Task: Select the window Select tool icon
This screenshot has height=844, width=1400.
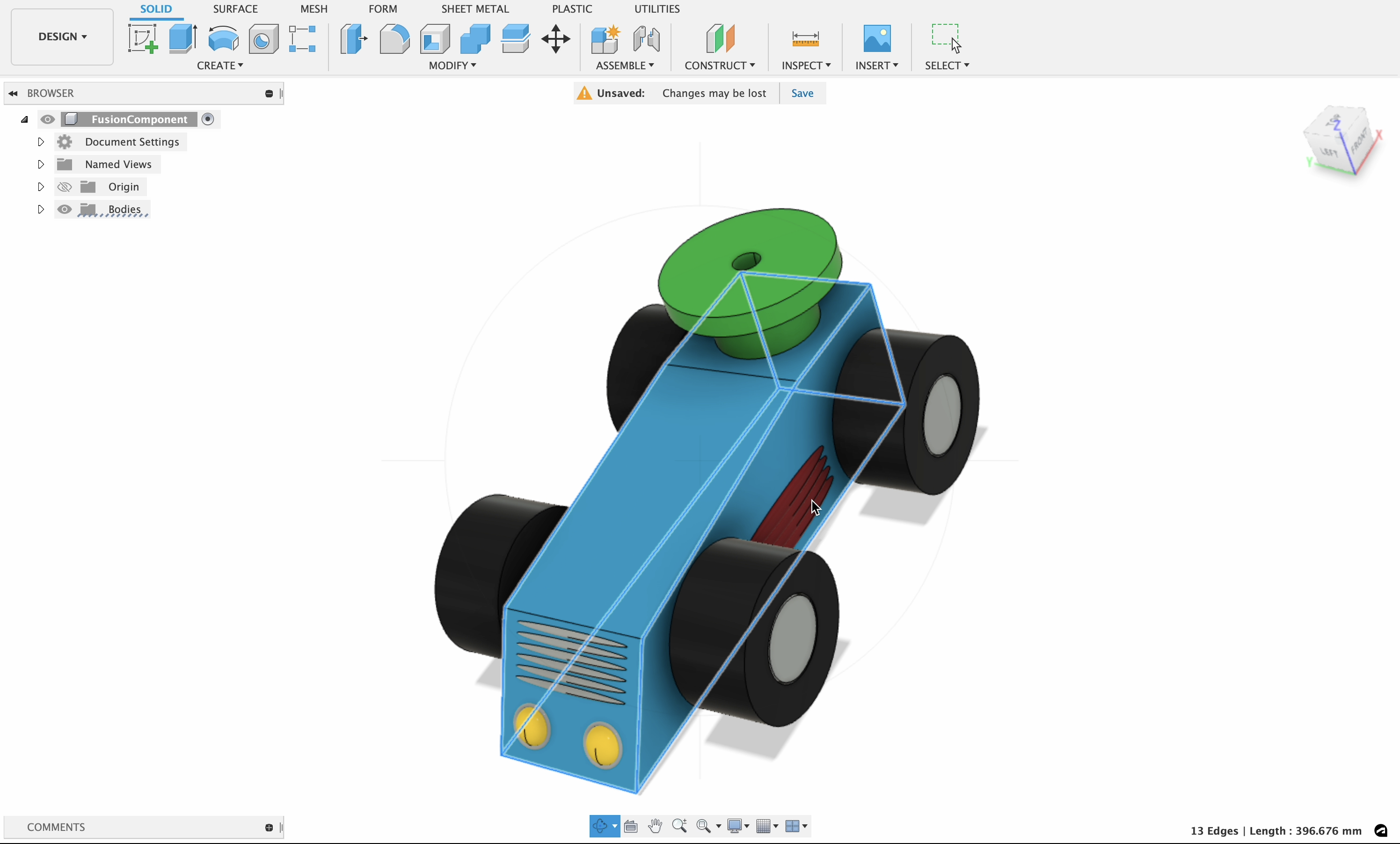Action: tap(947, 39)
